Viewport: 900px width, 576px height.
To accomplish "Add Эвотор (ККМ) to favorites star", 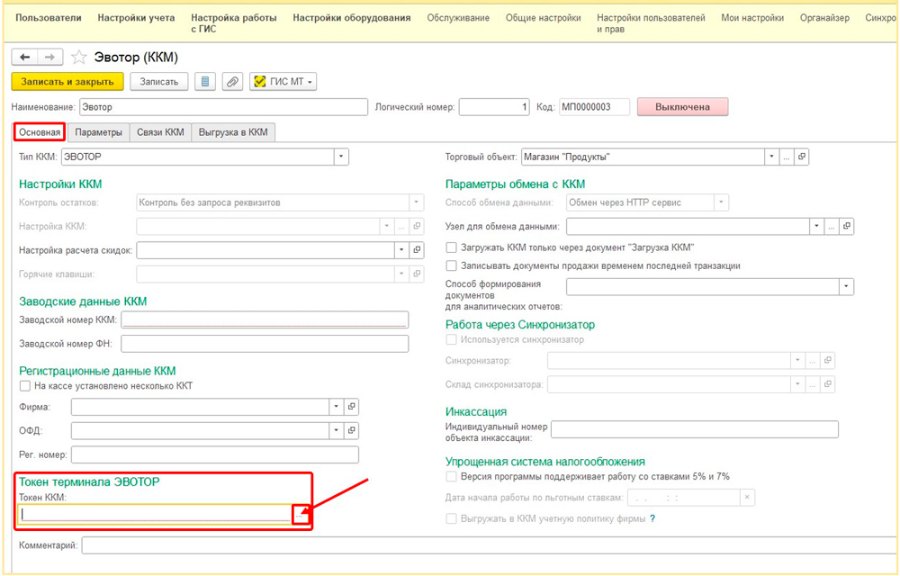I will [x=79, y=57].
